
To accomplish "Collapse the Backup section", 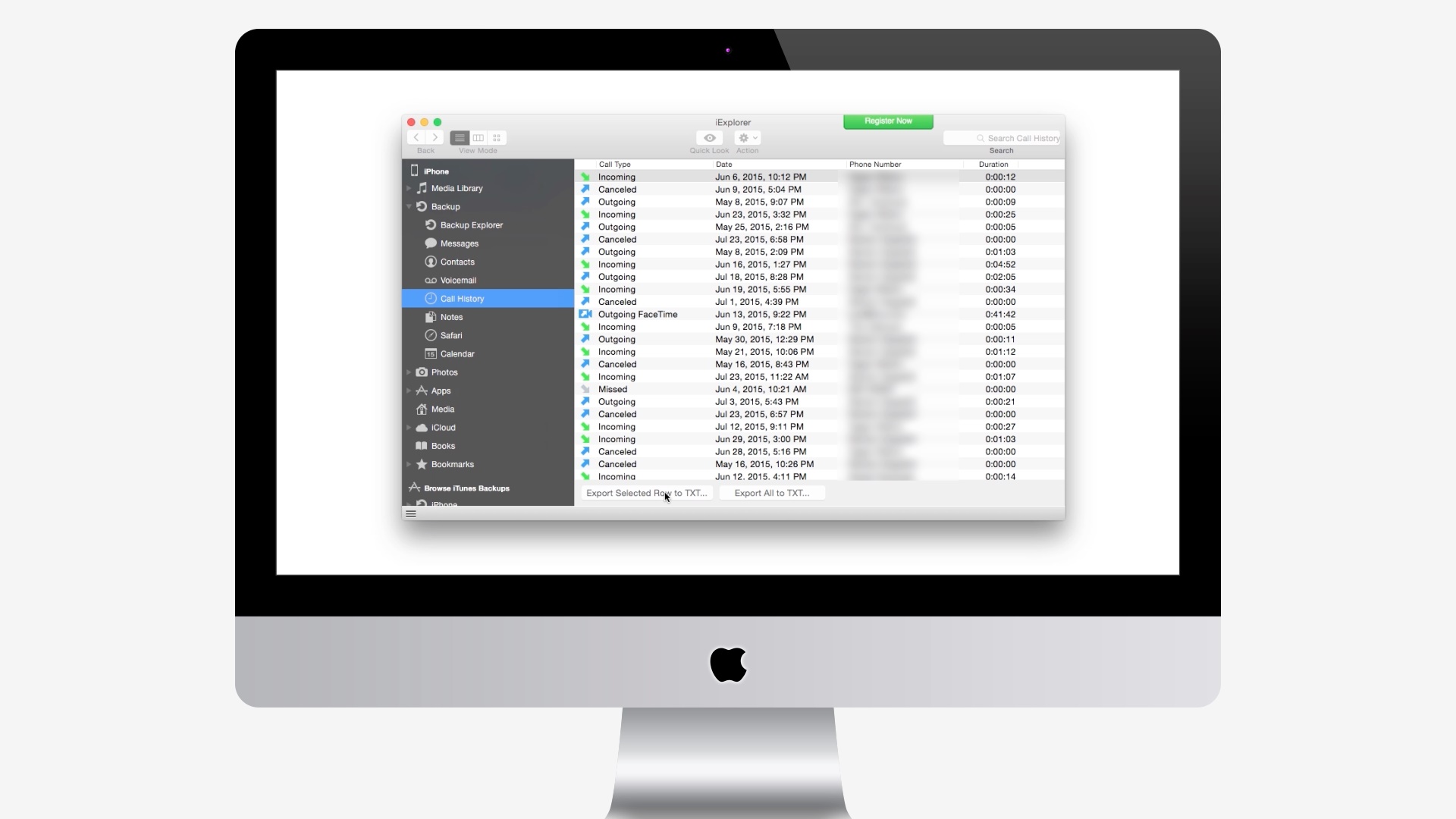I will pos(409,206).
